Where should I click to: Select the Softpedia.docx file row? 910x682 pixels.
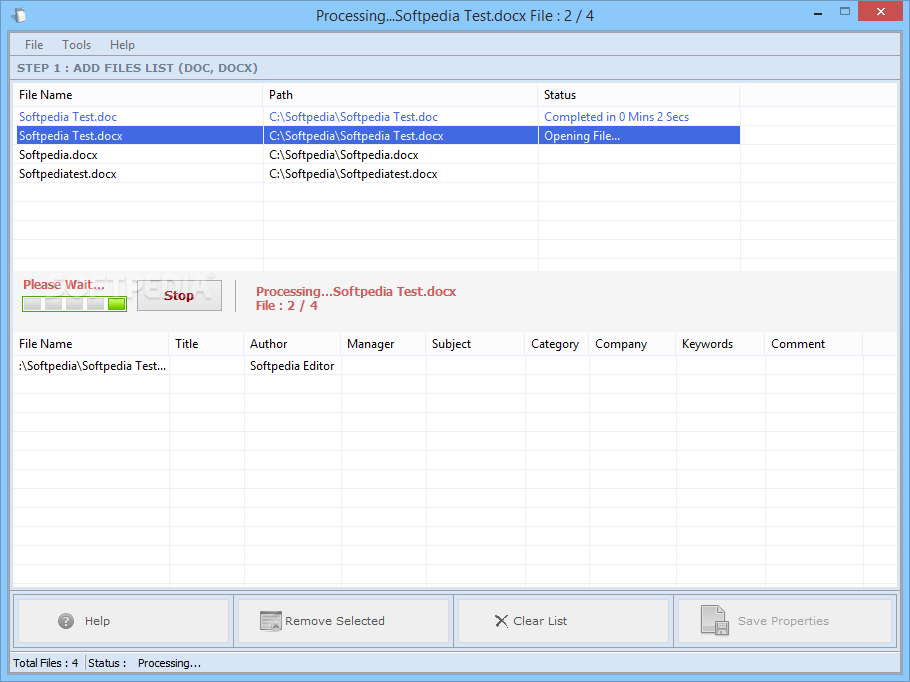point(377,155)
